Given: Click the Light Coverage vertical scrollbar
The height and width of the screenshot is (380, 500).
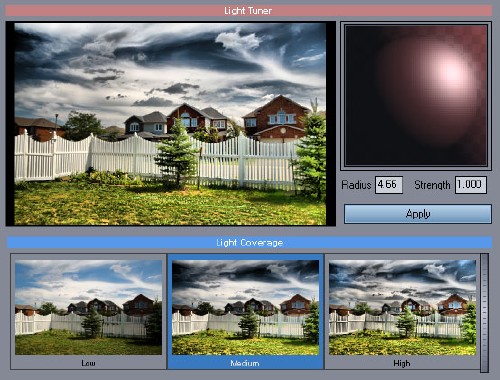Looking at the screenshot, I should point(485,312).
